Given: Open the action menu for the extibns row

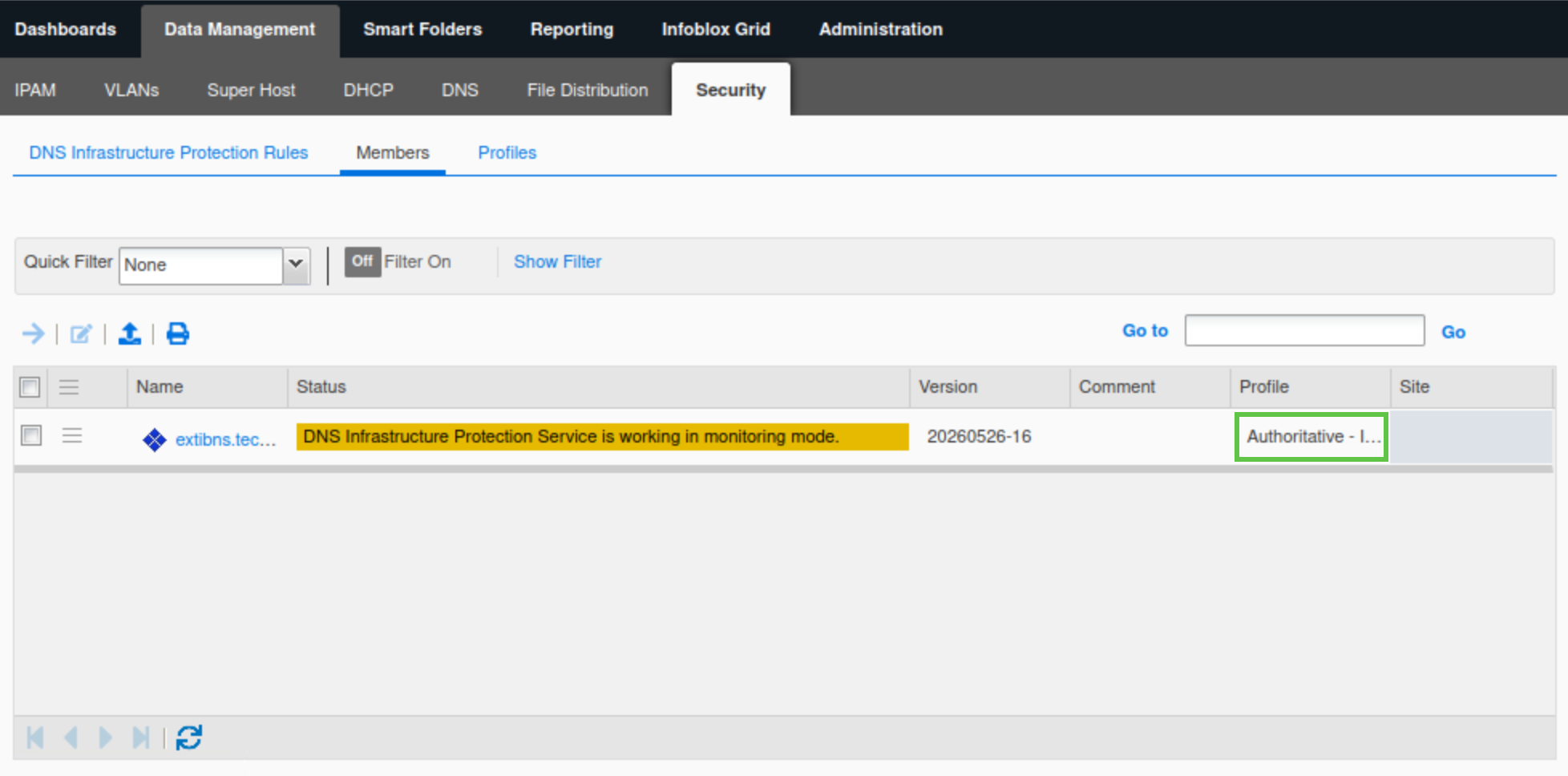Looking at the screenshot, I should (72, 435).
